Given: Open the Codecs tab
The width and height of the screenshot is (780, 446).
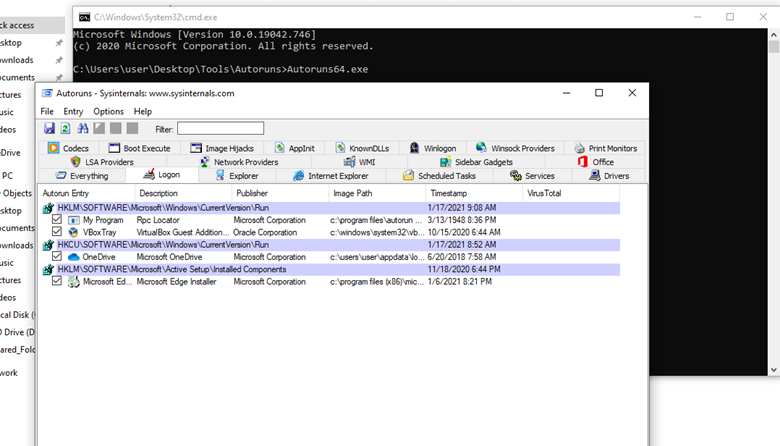Looking at the screenshot, I should pyautogui.click(x=69, y=148).
